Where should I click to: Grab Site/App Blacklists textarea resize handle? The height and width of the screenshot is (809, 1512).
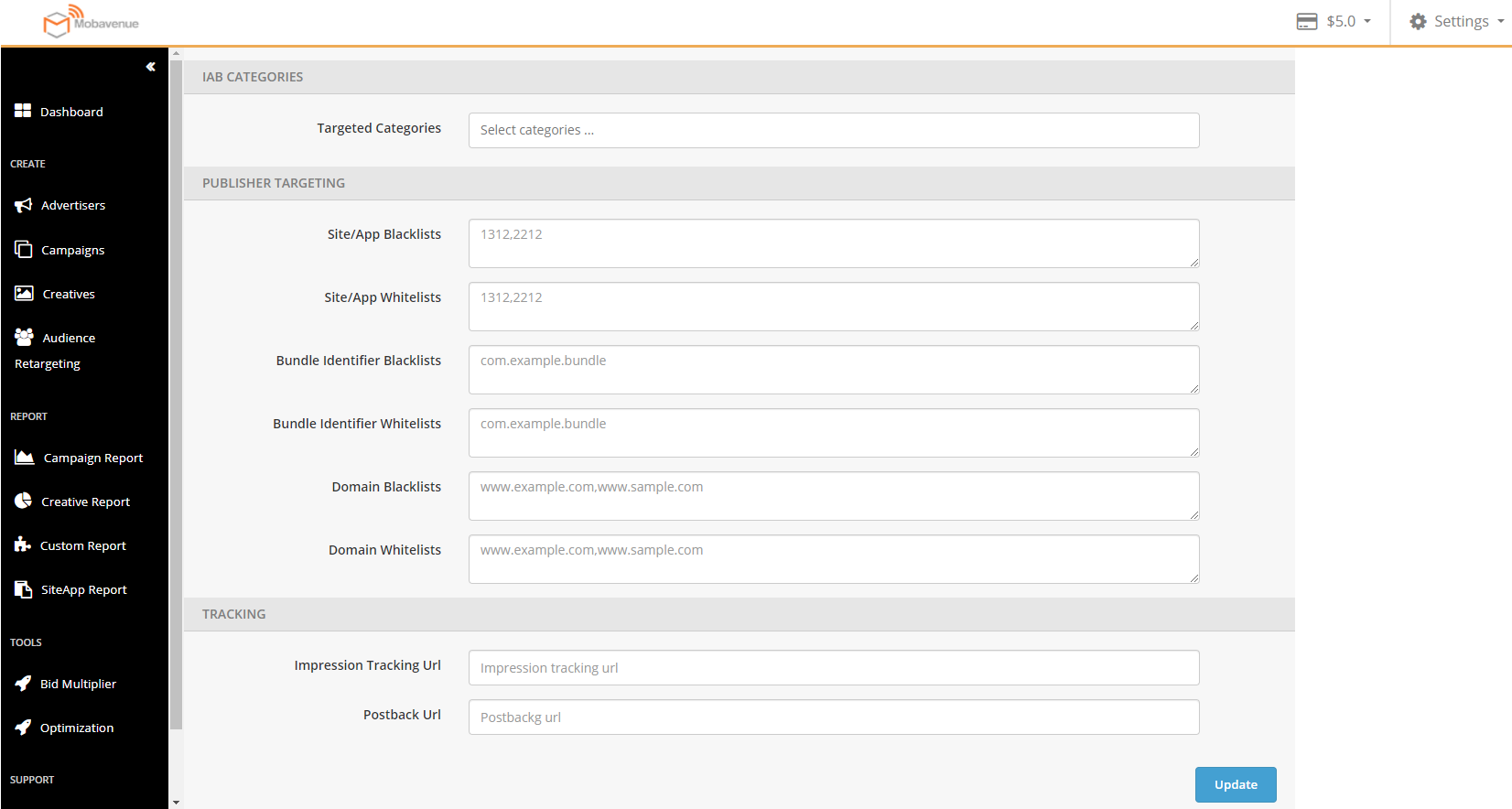click(x=1193, y=262)
